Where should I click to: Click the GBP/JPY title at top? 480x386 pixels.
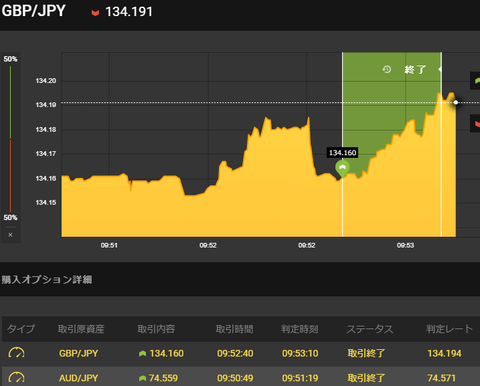click(x=34, y=11)
